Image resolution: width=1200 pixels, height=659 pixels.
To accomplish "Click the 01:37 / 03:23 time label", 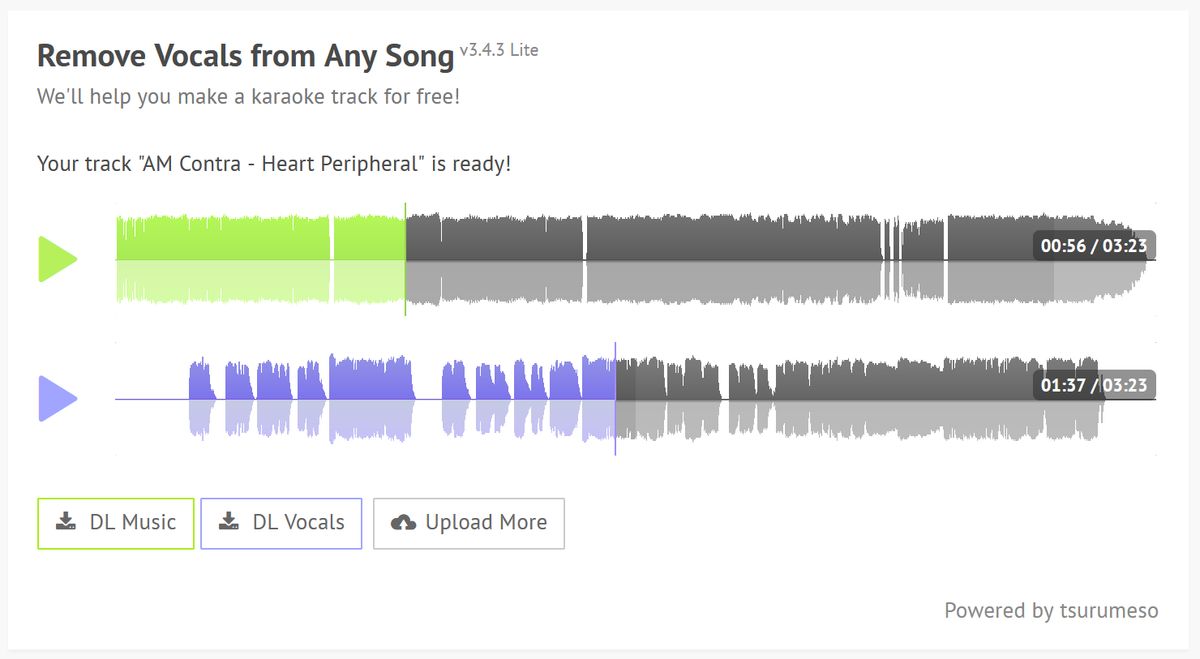I will (1093, 385).
